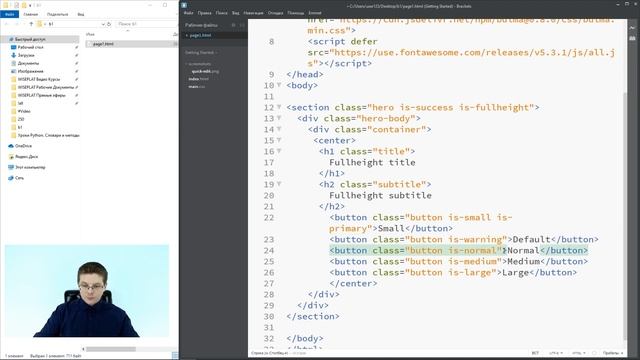Click the details view icon in Explorer status bar
The height and width of the screenshot is (360, 640).
(x=175, y=356)
